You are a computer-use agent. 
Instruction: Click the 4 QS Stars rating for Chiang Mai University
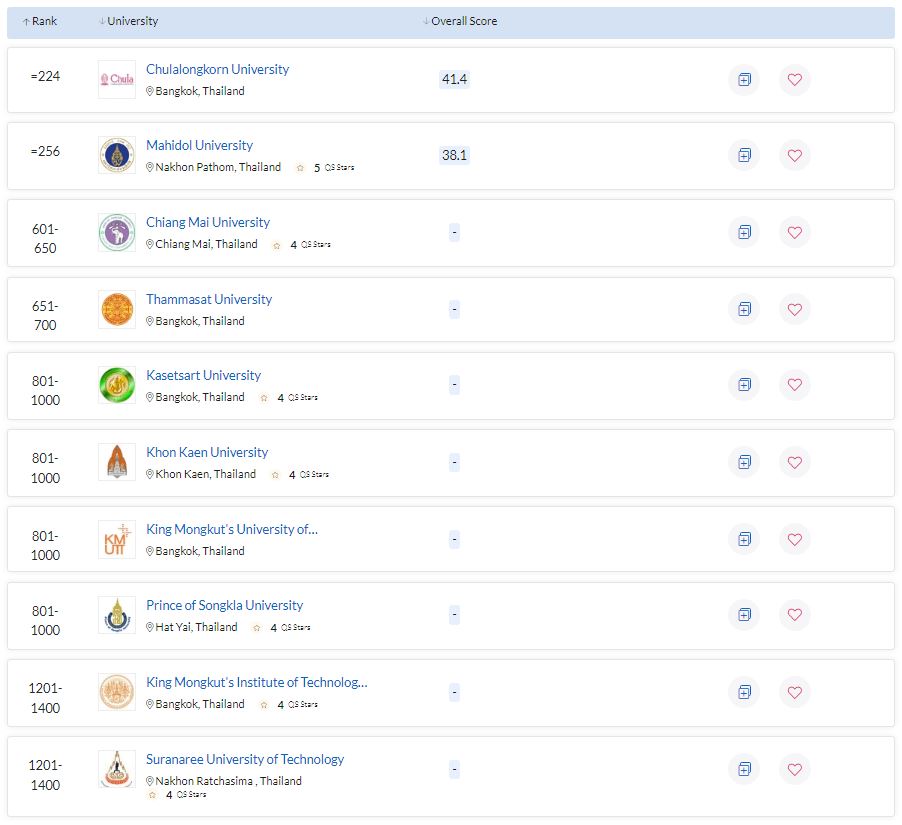302,245
